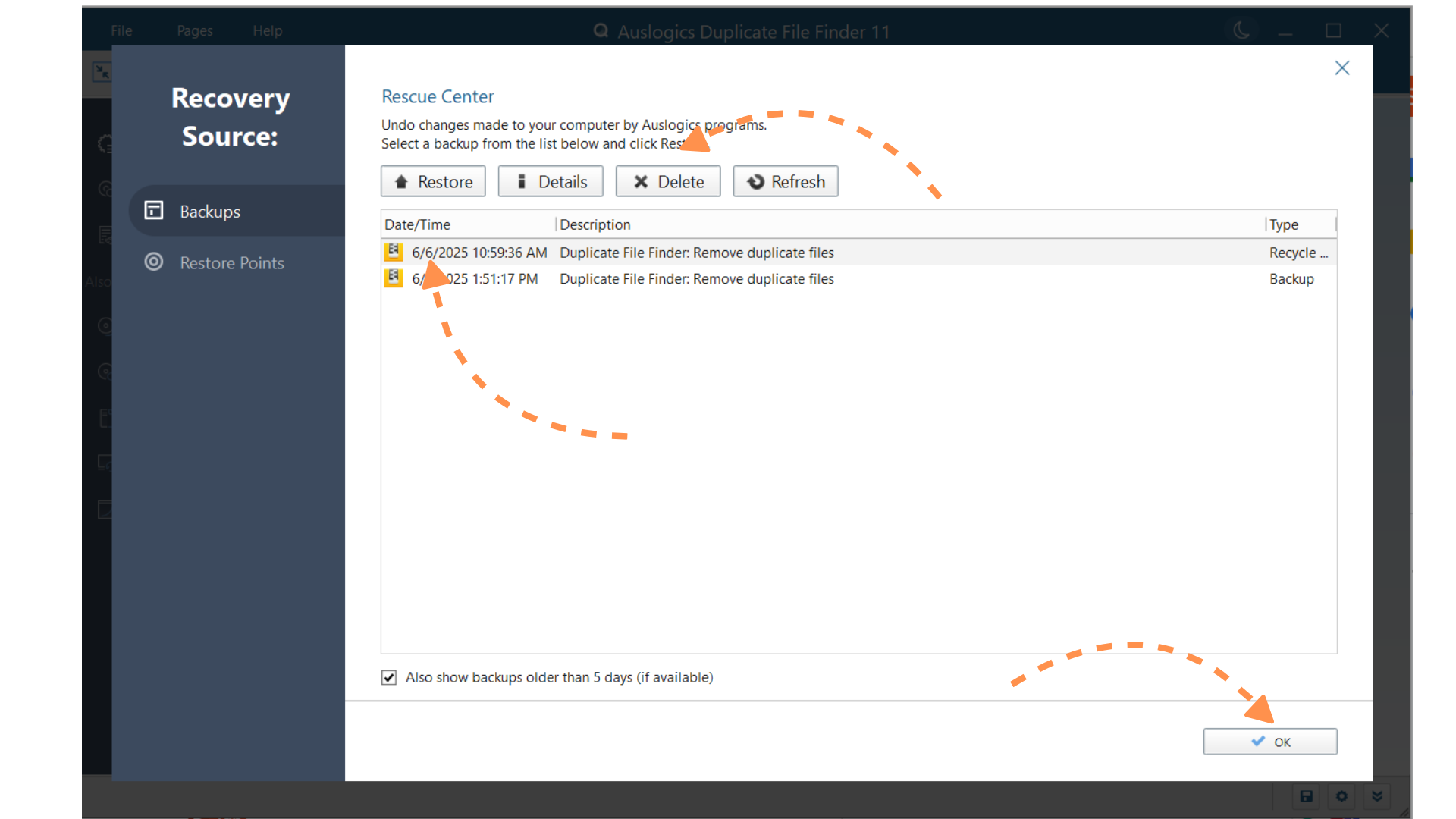
Task: Refresh the backup list
Action: coord(786,182)
